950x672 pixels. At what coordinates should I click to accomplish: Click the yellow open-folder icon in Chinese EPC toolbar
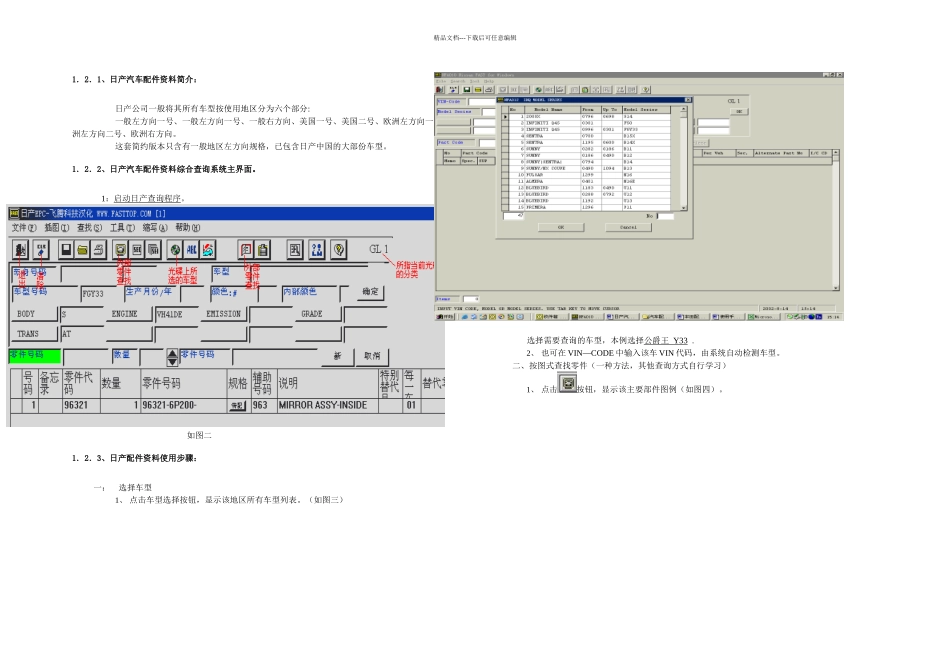[x=82, y=250]
